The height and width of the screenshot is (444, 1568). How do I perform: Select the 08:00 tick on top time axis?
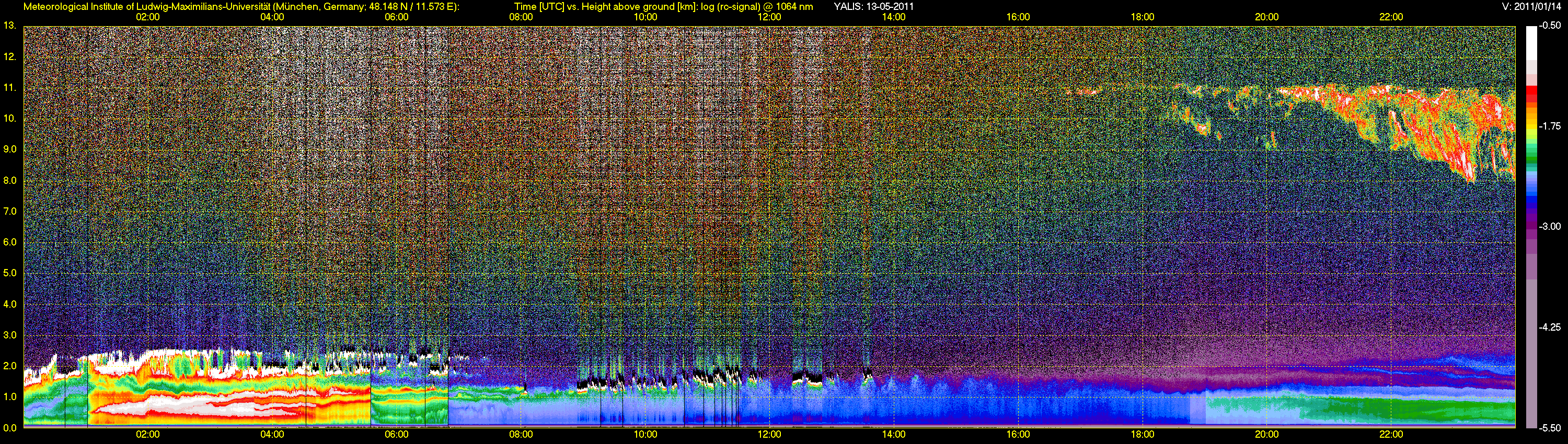(x=521, y=17)
